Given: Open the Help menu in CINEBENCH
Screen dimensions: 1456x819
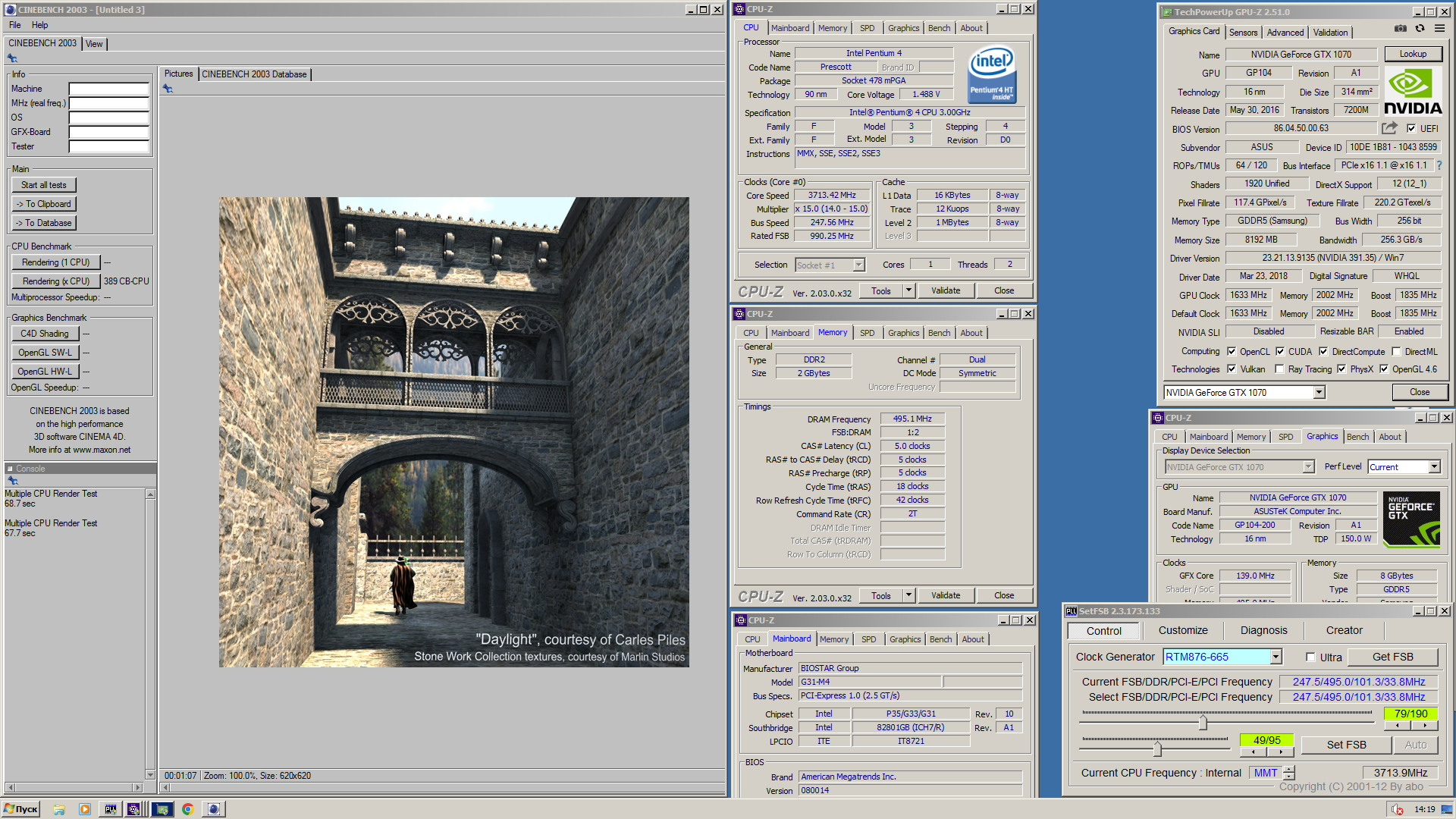Looking at the screenshot, I should (x=39, y=25).
